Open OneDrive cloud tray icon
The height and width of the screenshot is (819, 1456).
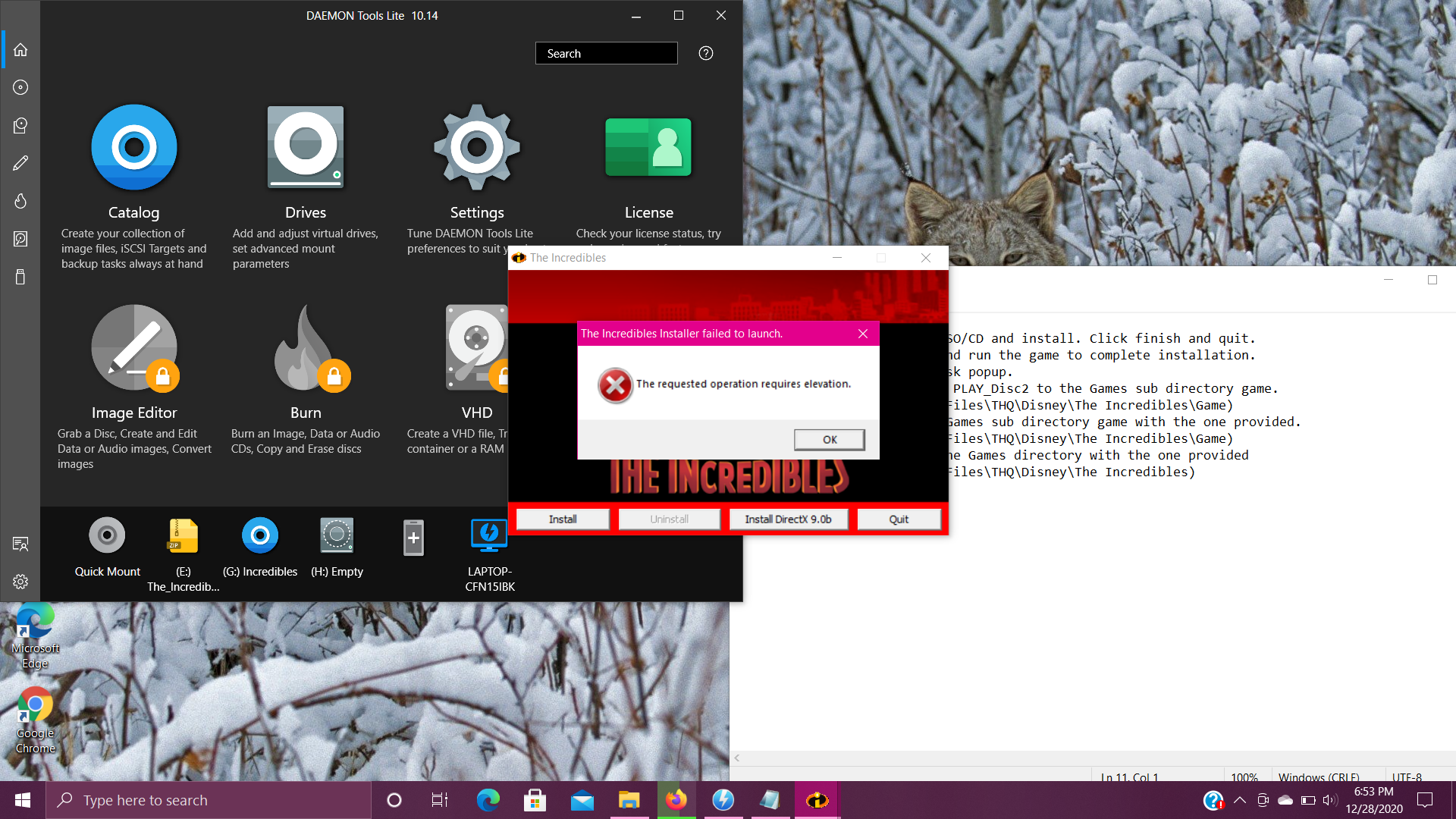[1285, 800]
